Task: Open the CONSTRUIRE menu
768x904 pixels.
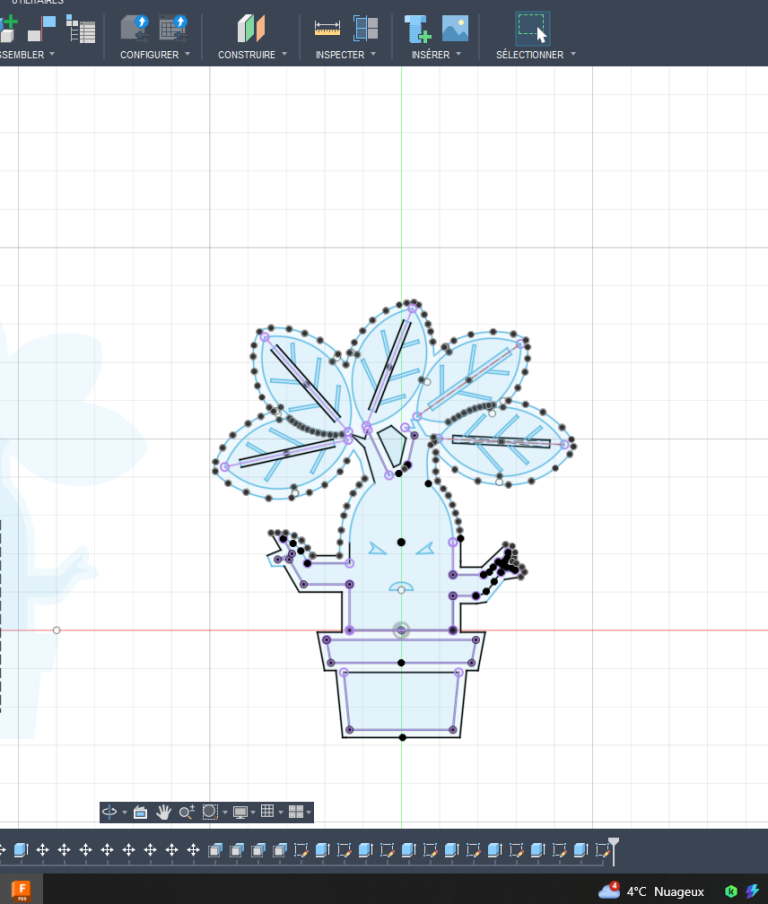Action: click(252, 55)
